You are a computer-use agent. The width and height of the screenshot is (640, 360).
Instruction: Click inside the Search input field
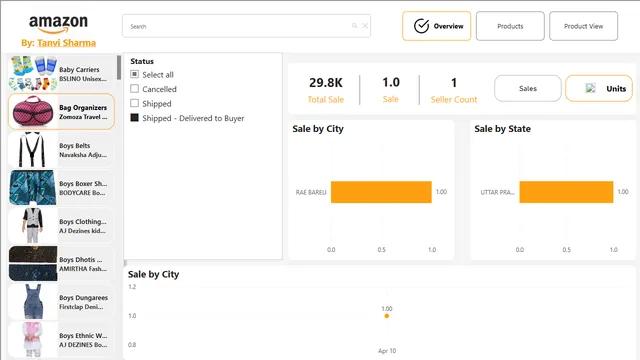246,26
